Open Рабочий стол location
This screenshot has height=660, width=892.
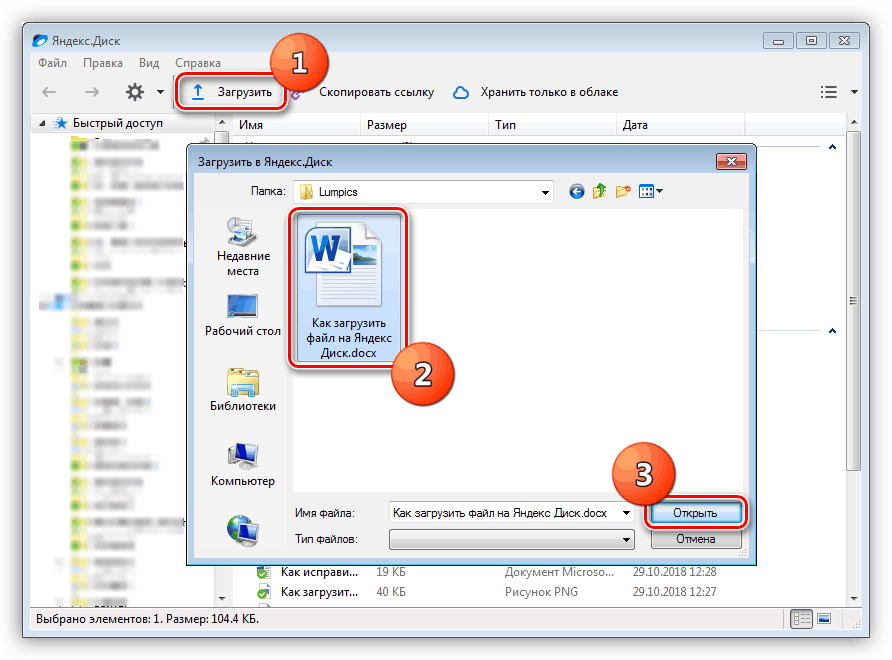[242, 316]
